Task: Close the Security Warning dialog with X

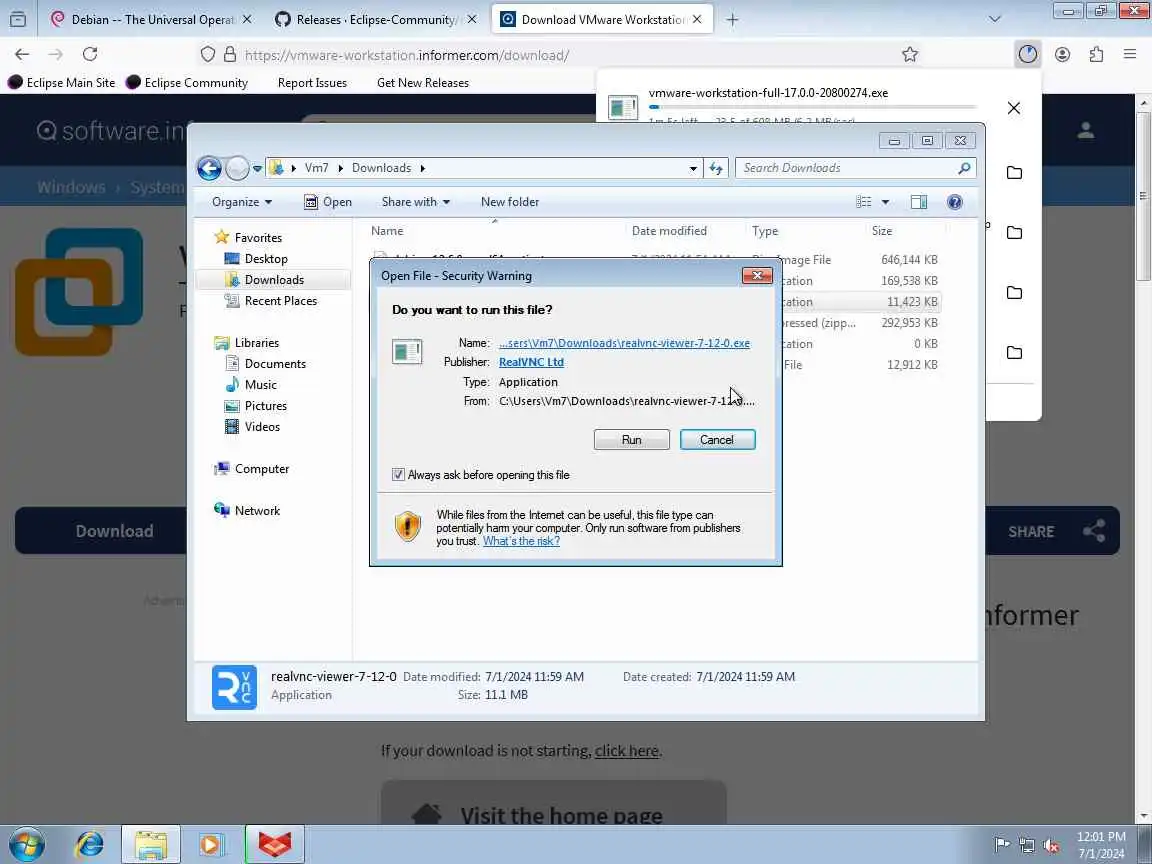Action: 757,276
